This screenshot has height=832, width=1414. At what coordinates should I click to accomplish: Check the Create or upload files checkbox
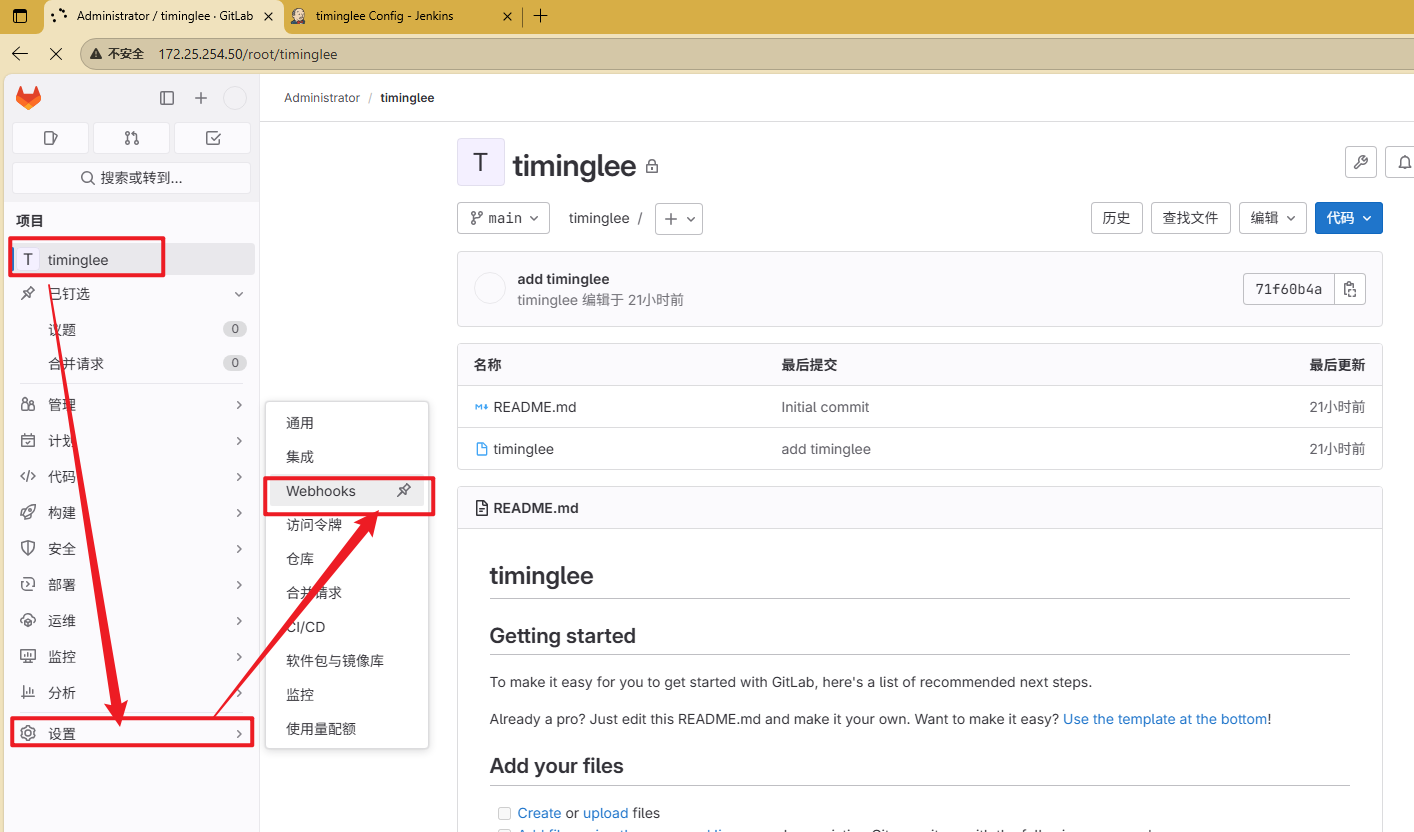[x=504, y=813]
